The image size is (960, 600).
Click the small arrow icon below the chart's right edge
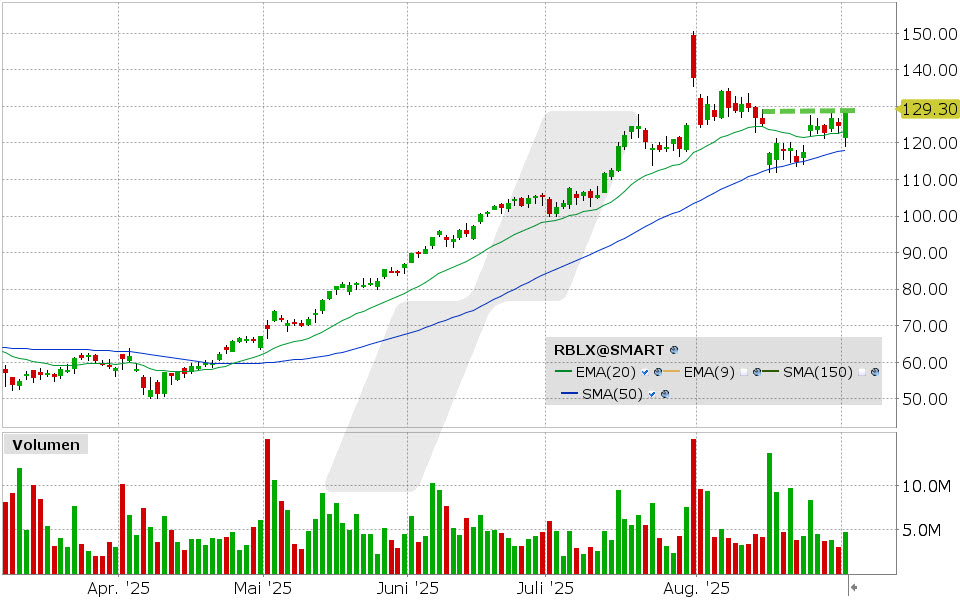853,588
